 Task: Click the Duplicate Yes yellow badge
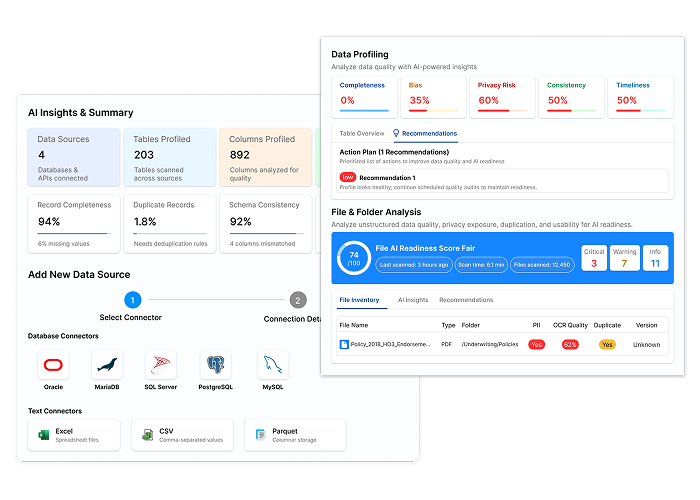click(607, 344)
